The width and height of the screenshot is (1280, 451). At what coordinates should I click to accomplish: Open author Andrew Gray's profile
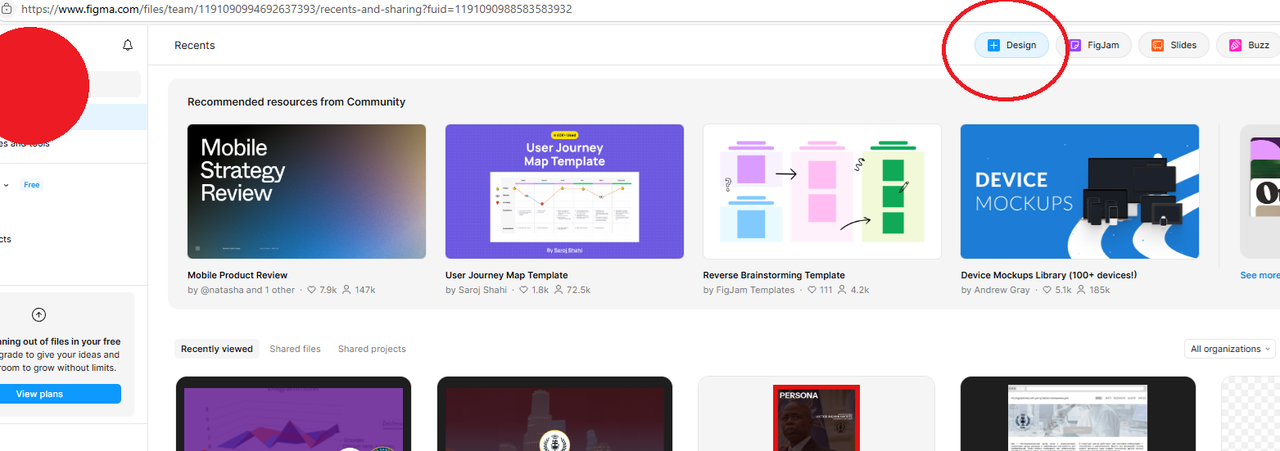point(1002,290)
